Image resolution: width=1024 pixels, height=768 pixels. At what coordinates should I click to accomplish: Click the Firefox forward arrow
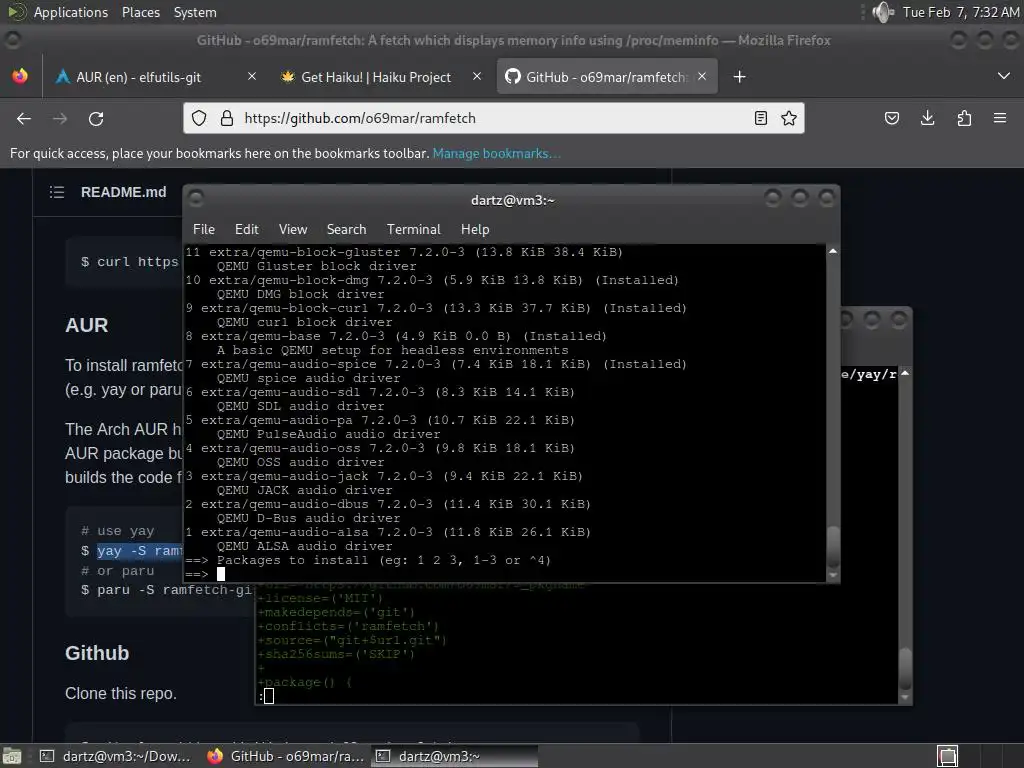pyautogui.click(x=60, y=119)
